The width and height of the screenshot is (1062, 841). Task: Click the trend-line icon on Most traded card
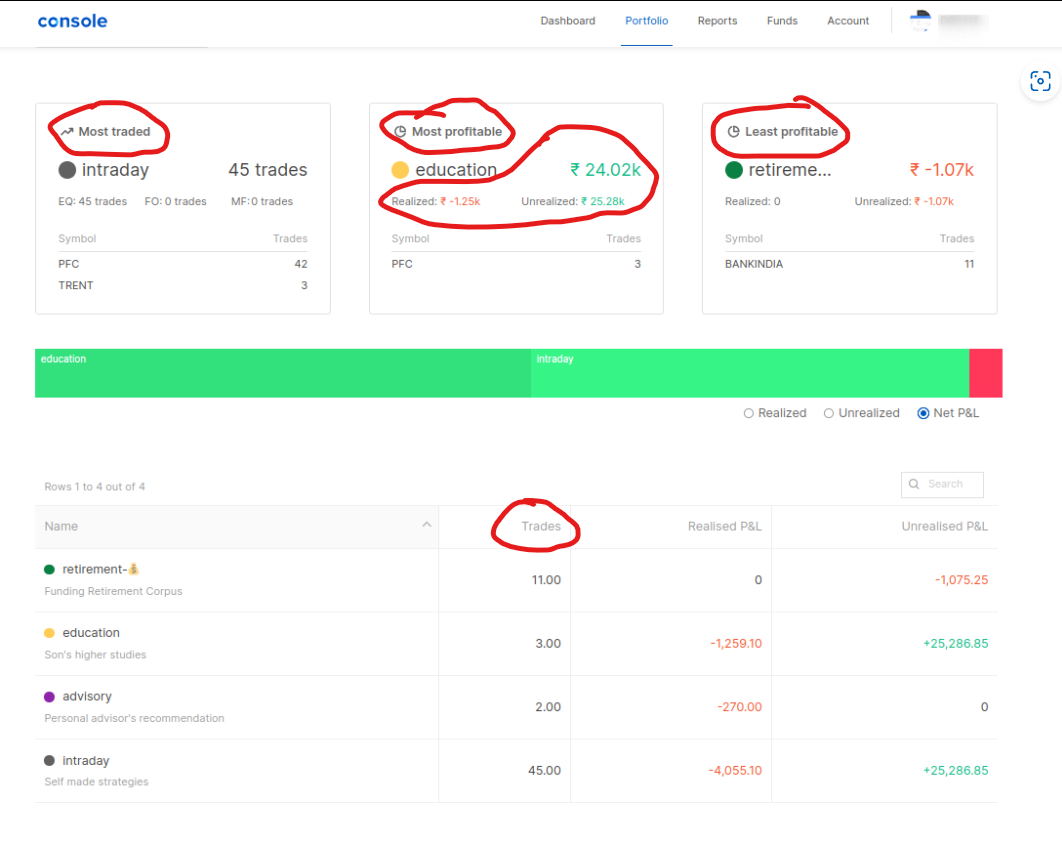66,131
